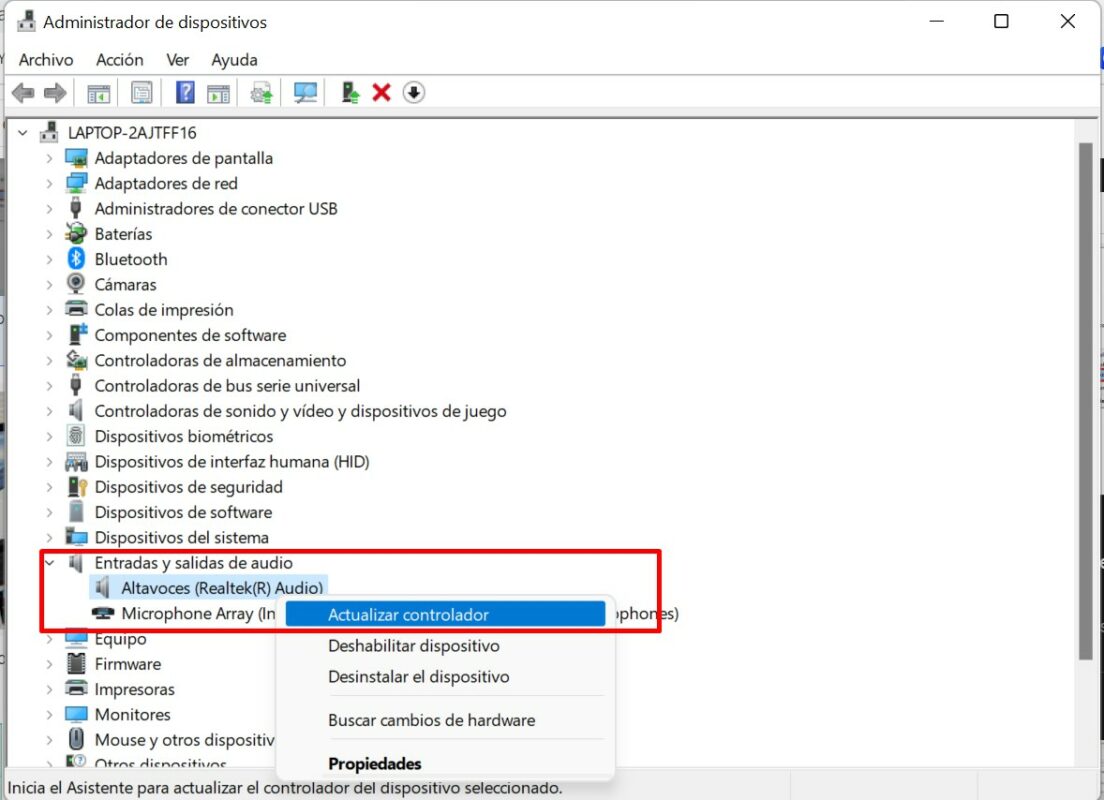Click the Properties sheet toolbar icon
The image size is (1104, 800).
coord(142,93)
